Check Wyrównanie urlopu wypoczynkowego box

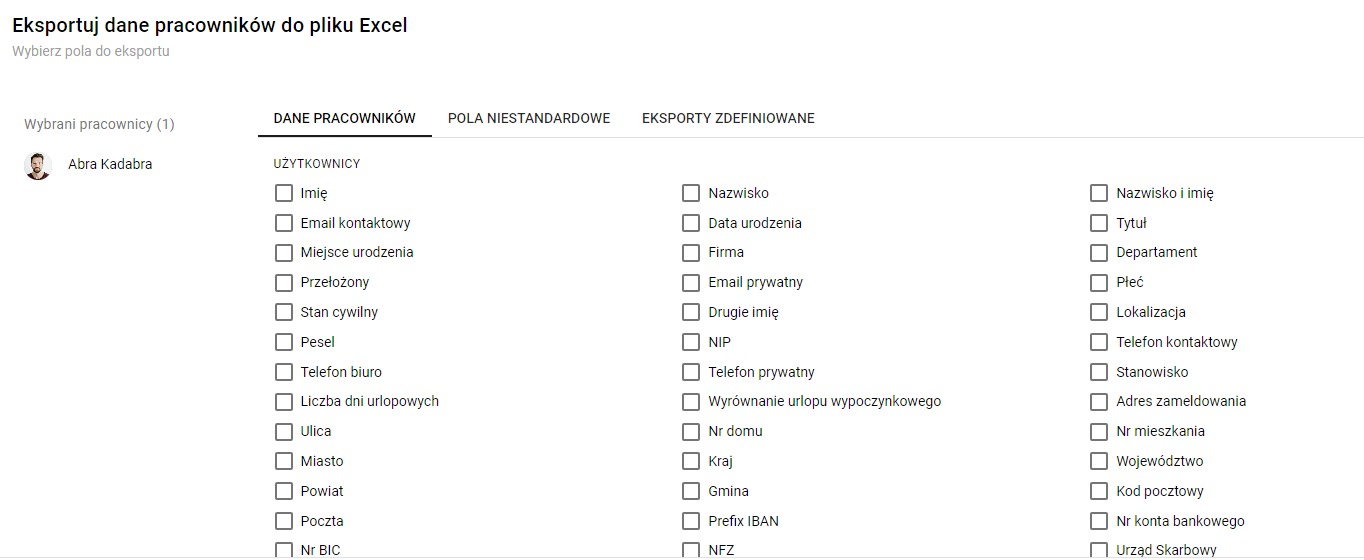tap(691, 402)
